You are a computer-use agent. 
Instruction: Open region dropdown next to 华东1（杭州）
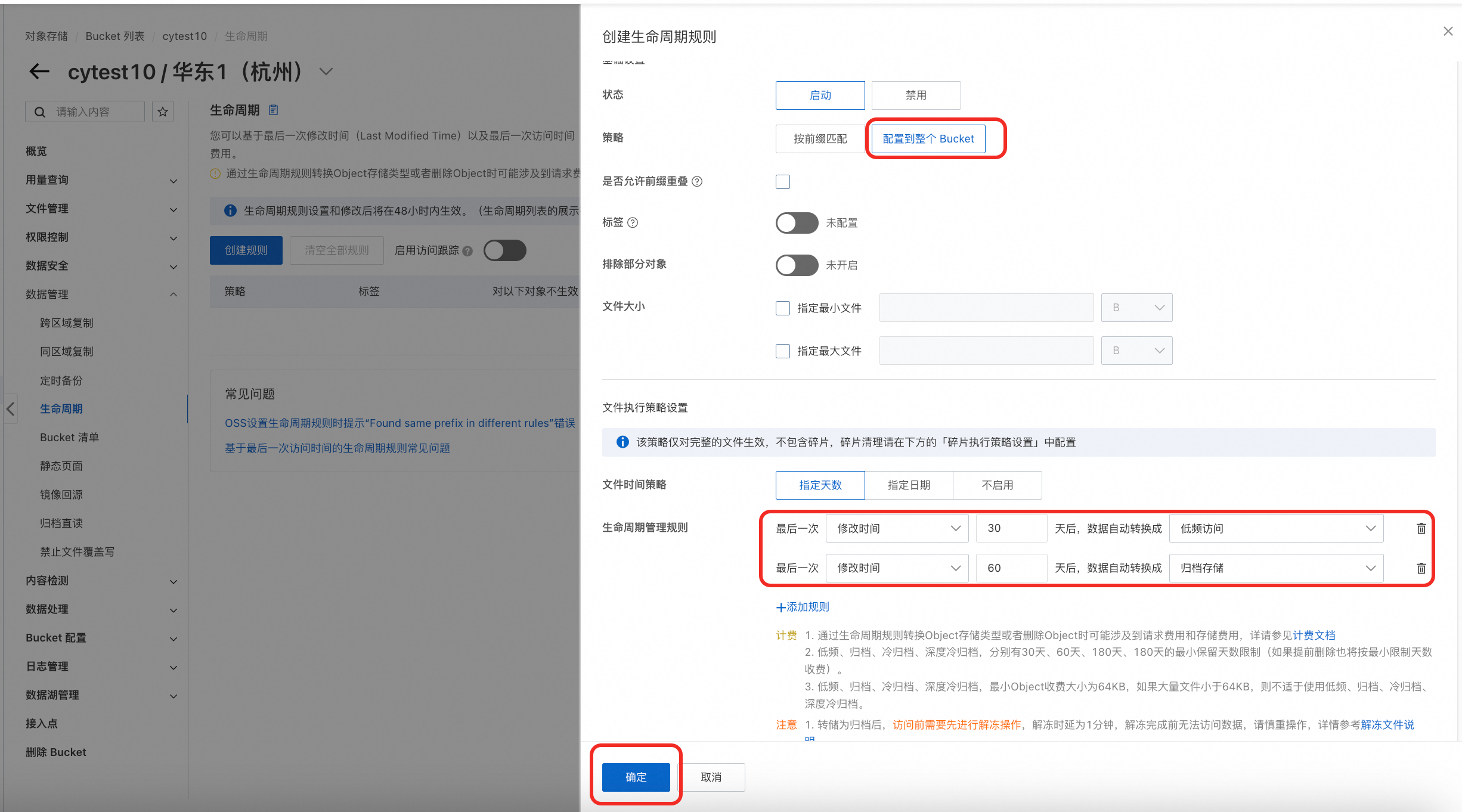[326, 72]
